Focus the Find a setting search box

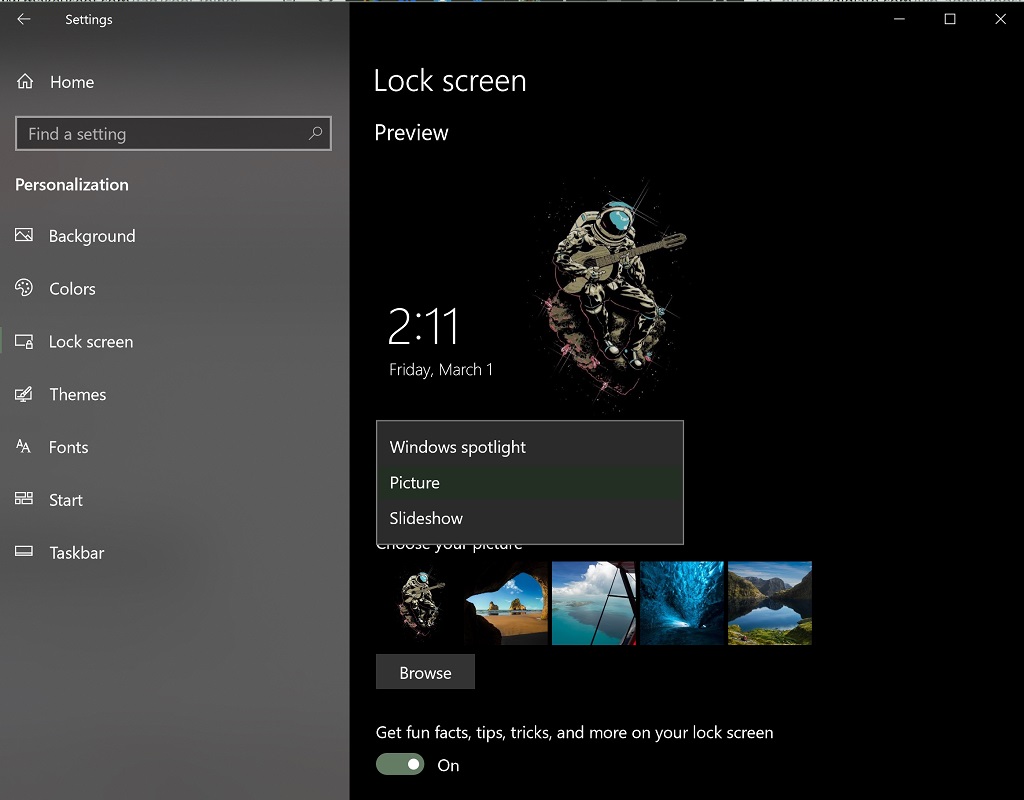173,133
